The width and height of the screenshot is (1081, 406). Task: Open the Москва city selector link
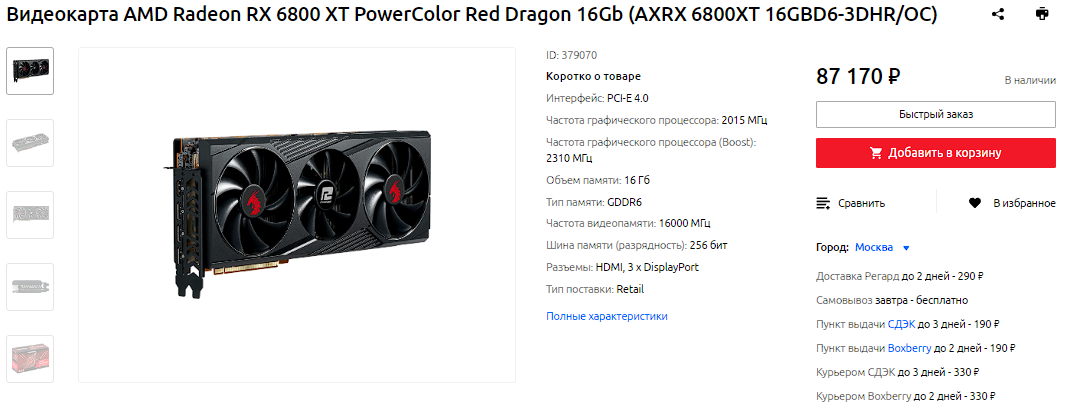tap(873, 247)
